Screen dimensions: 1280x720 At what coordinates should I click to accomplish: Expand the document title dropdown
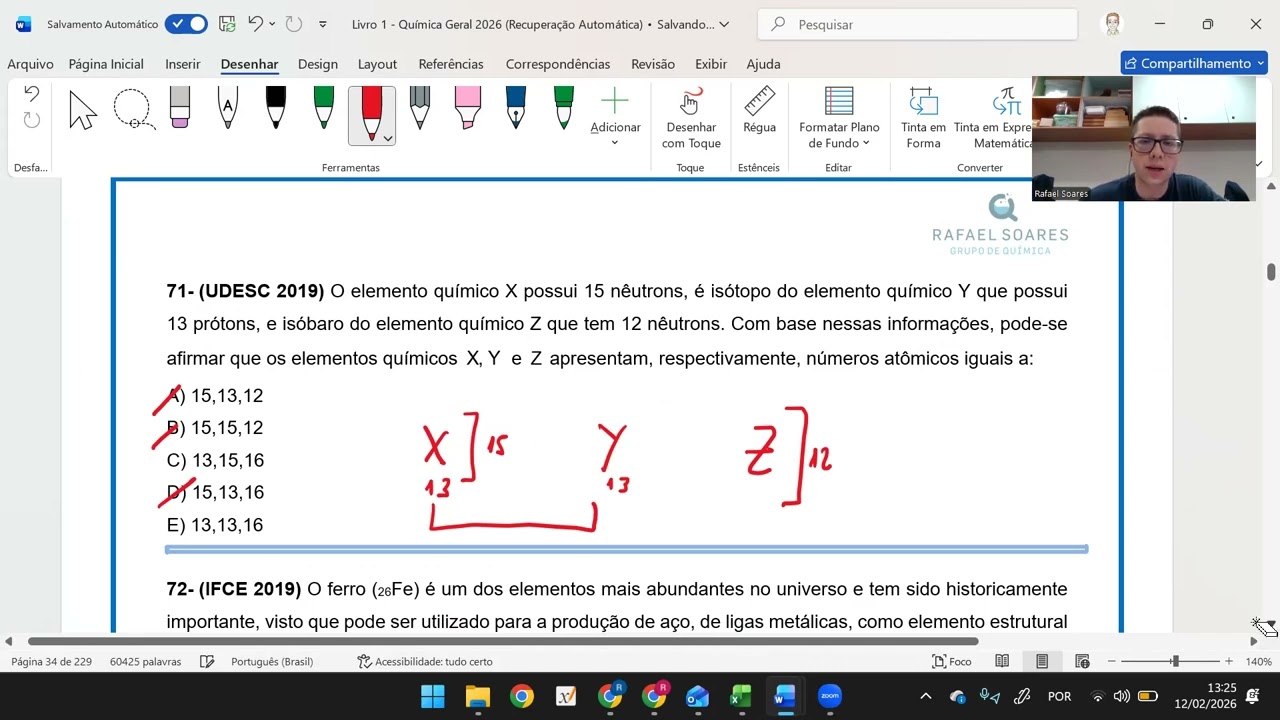[x=724, y=24]
